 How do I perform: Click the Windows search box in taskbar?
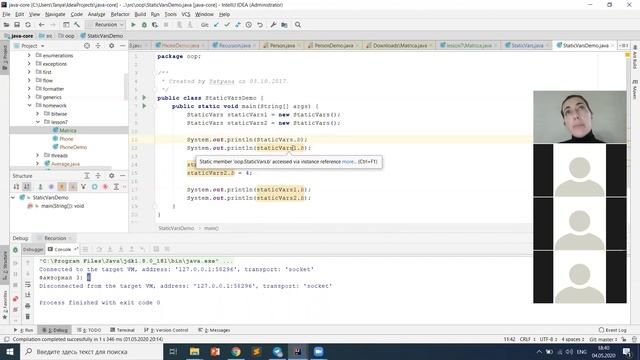tap(91, 351)
